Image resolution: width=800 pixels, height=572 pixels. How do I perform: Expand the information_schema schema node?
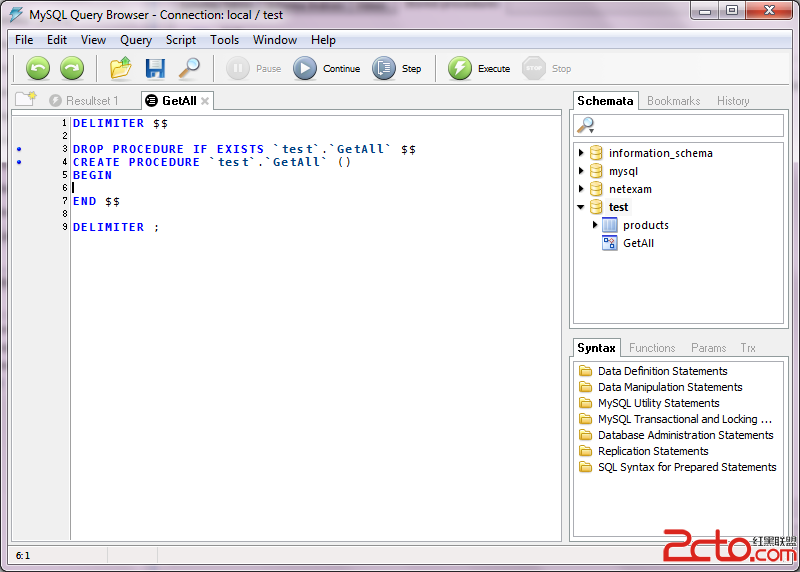point(581,153)
